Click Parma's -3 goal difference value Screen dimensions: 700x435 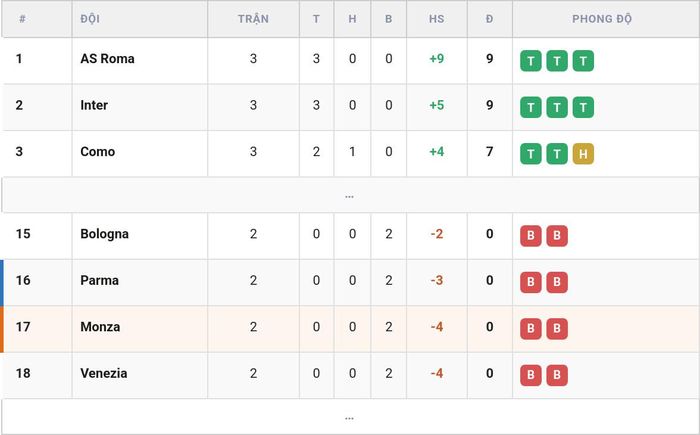coord(436,280)
